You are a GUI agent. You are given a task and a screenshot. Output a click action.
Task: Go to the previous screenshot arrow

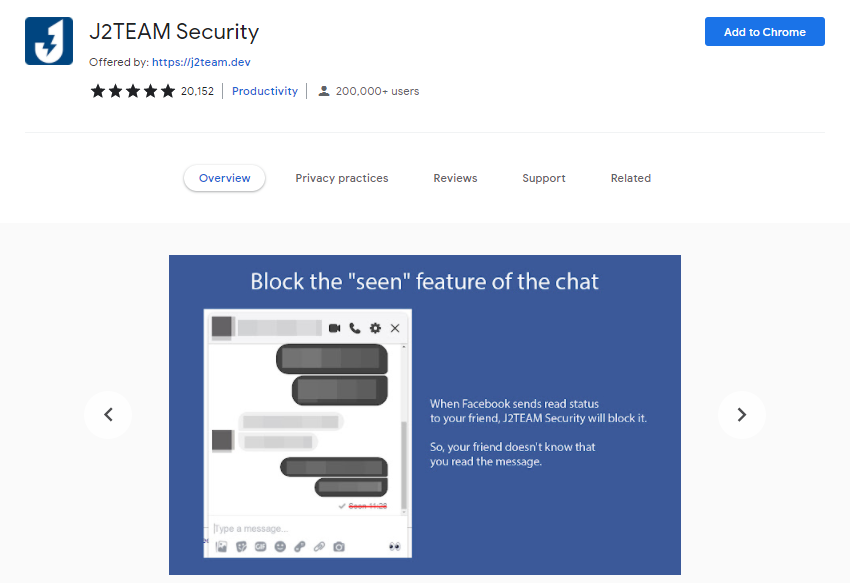coord(108,414)
